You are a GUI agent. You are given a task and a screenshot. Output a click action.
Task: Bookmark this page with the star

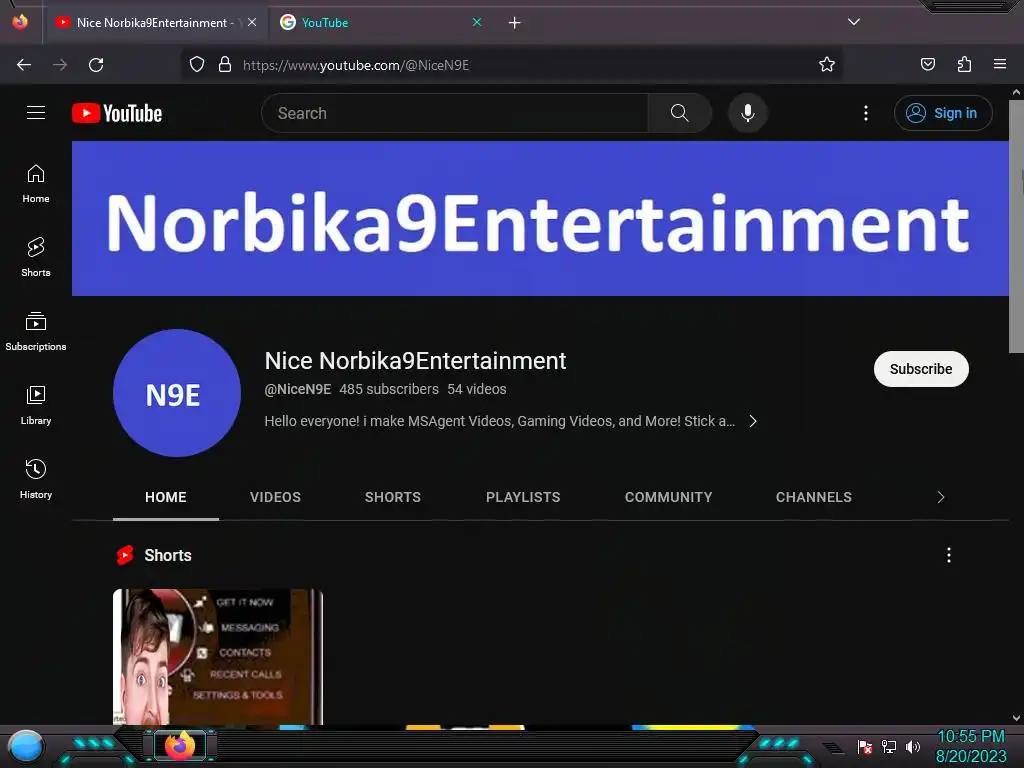tap(827, 65)
